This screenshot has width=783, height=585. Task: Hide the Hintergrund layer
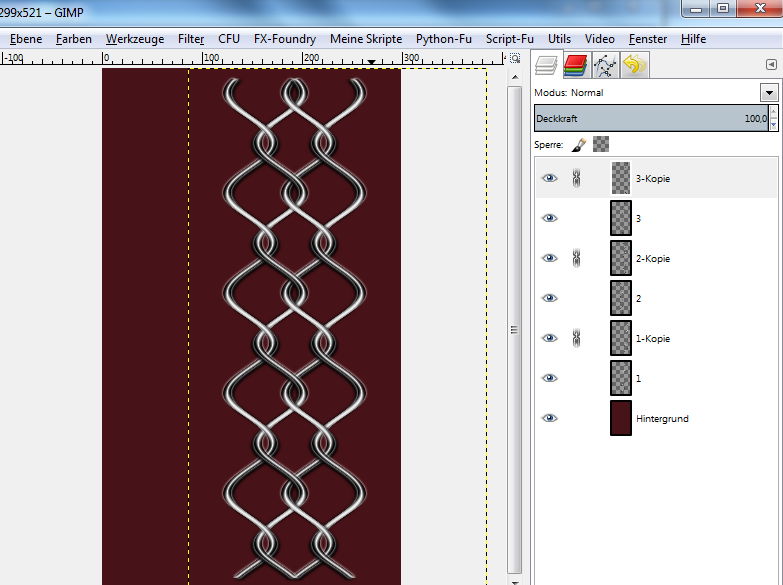click(549, 419)
